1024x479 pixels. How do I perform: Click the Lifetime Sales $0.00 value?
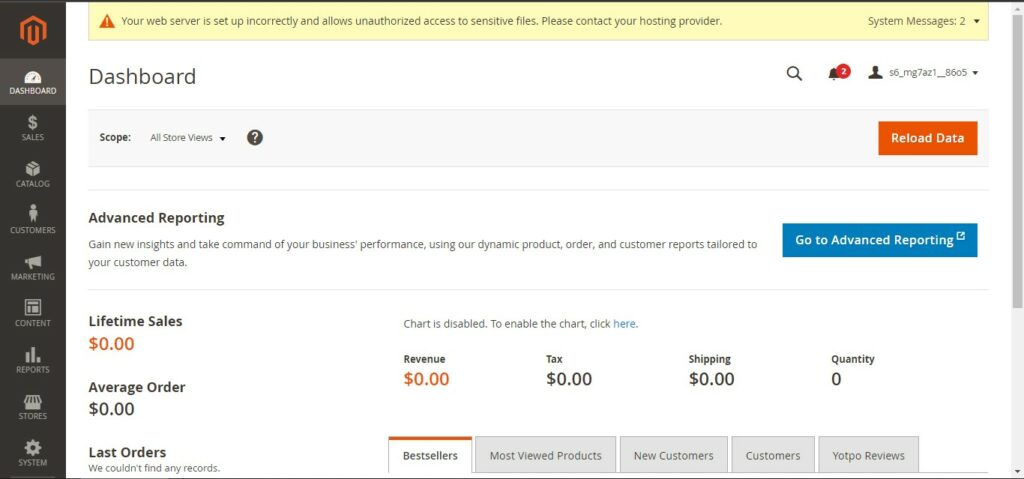[x=112, y=344]
